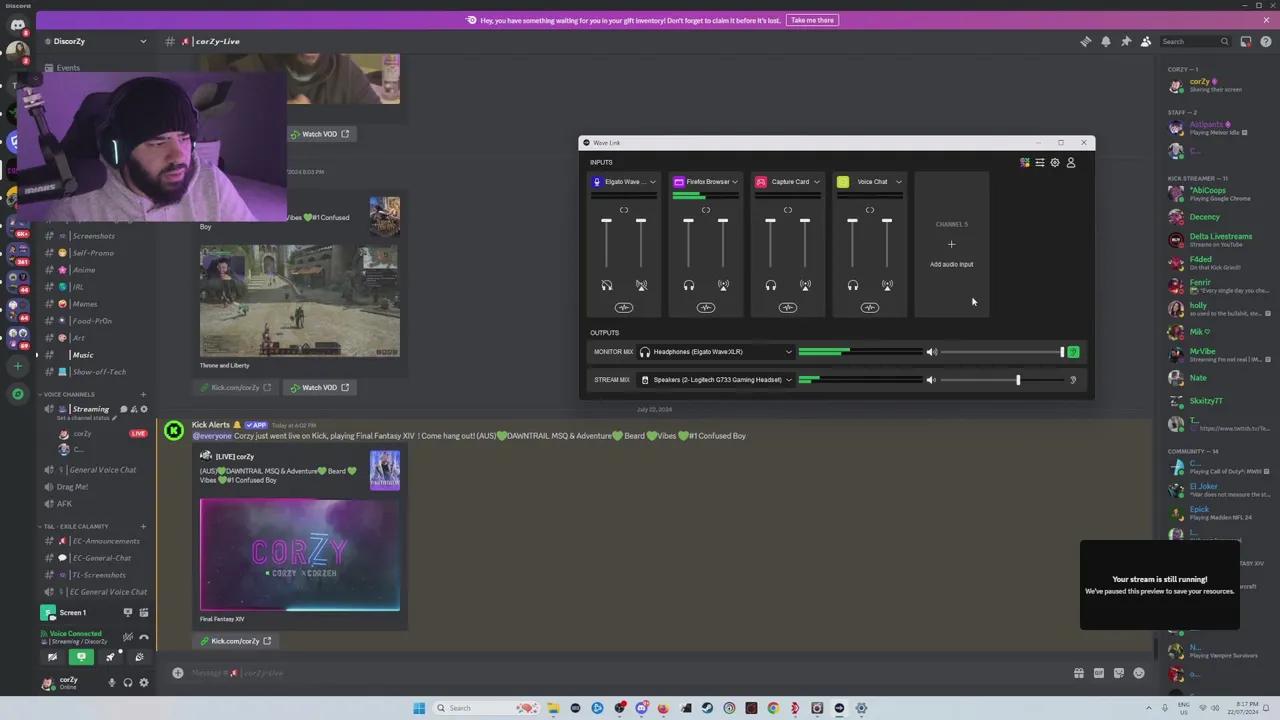The image size is (1280, 720).
Task: Open Wave Link account profile icon
Action: pos(1071,162)
